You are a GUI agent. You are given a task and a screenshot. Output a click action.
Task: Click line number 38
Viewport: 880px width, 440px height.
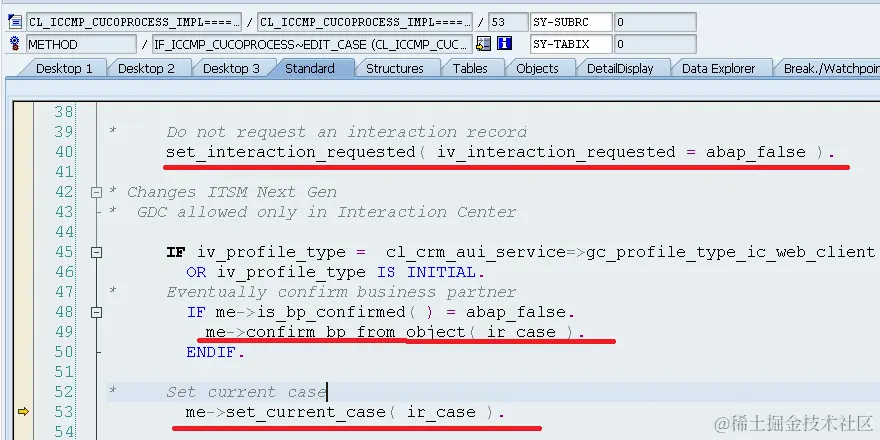63,112
